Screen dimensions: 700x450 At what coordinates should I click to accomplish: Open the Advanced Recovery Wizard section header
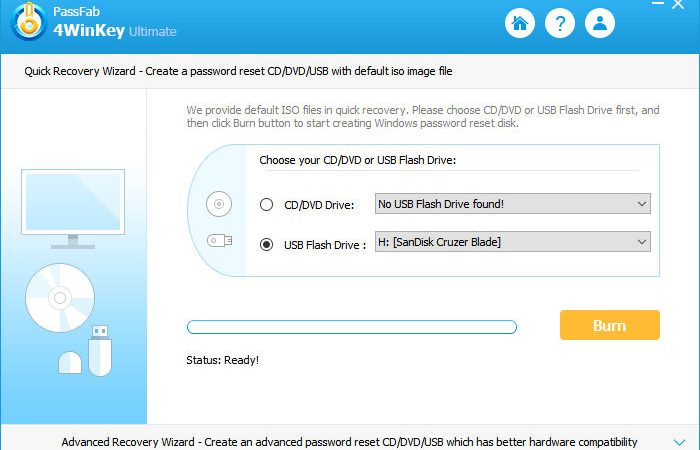point(350,440)
